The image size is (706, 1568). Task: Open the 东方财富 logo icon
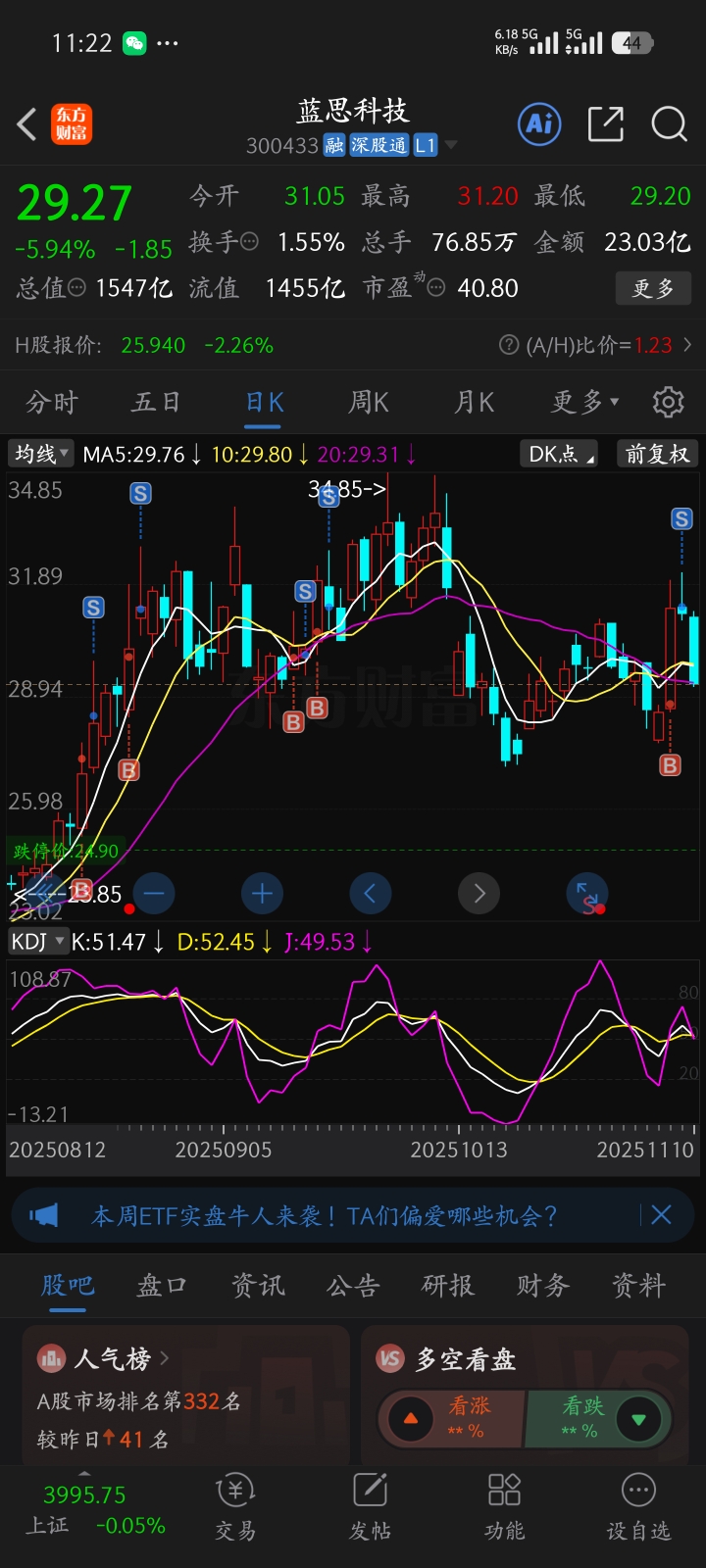[x=72, y=124]
